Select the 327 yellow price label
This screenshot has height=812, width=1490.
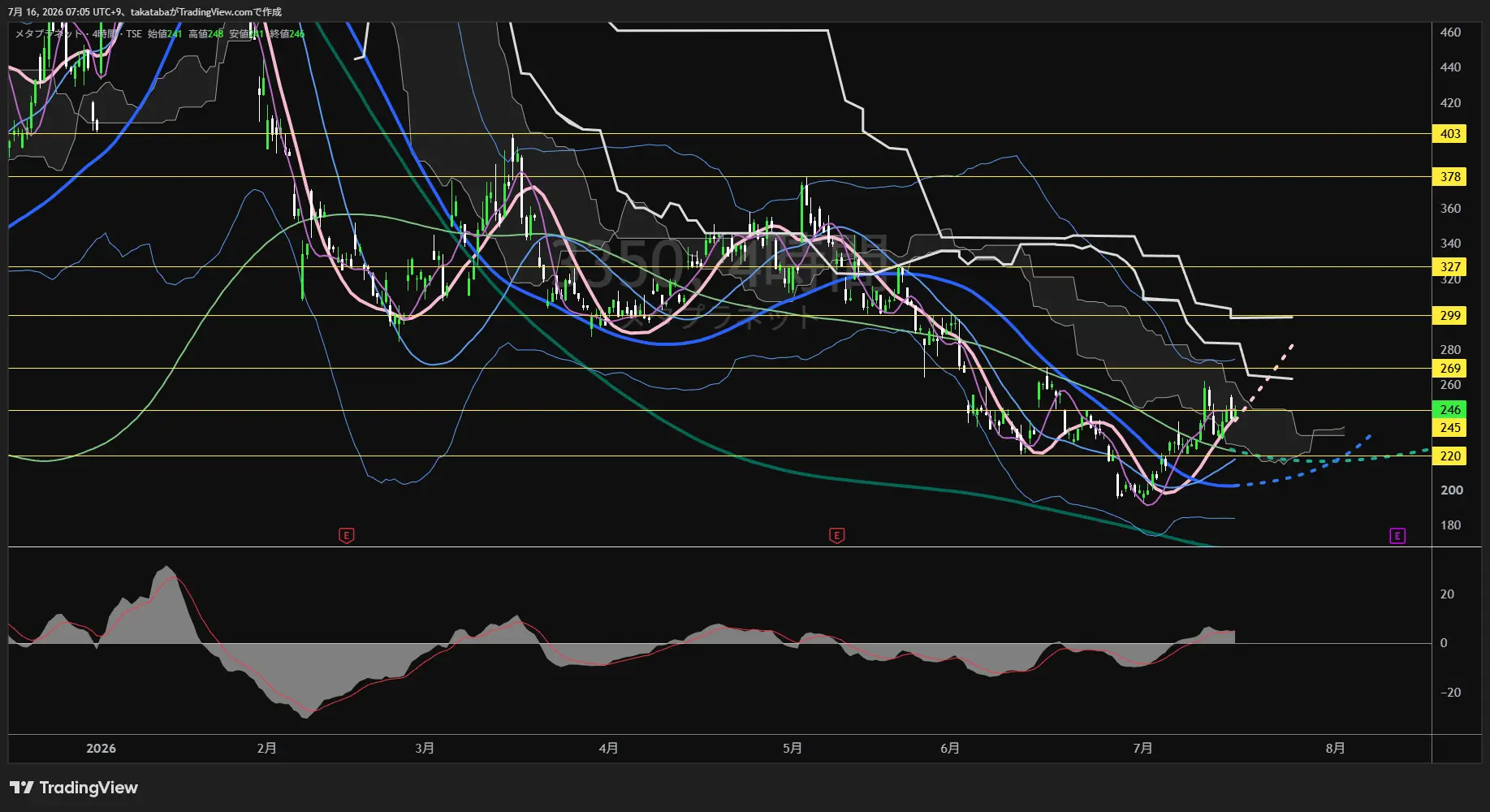[x=1450, y=267]
